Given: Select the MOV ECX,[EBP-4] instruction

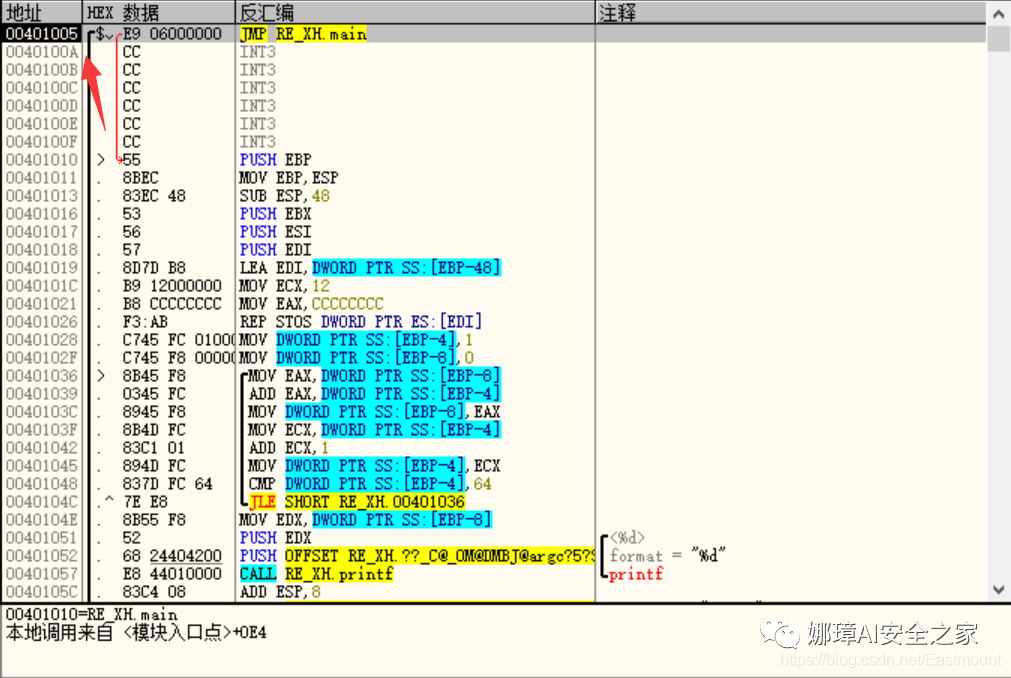Looking at the screenshot, I should [x=375, y=430].
